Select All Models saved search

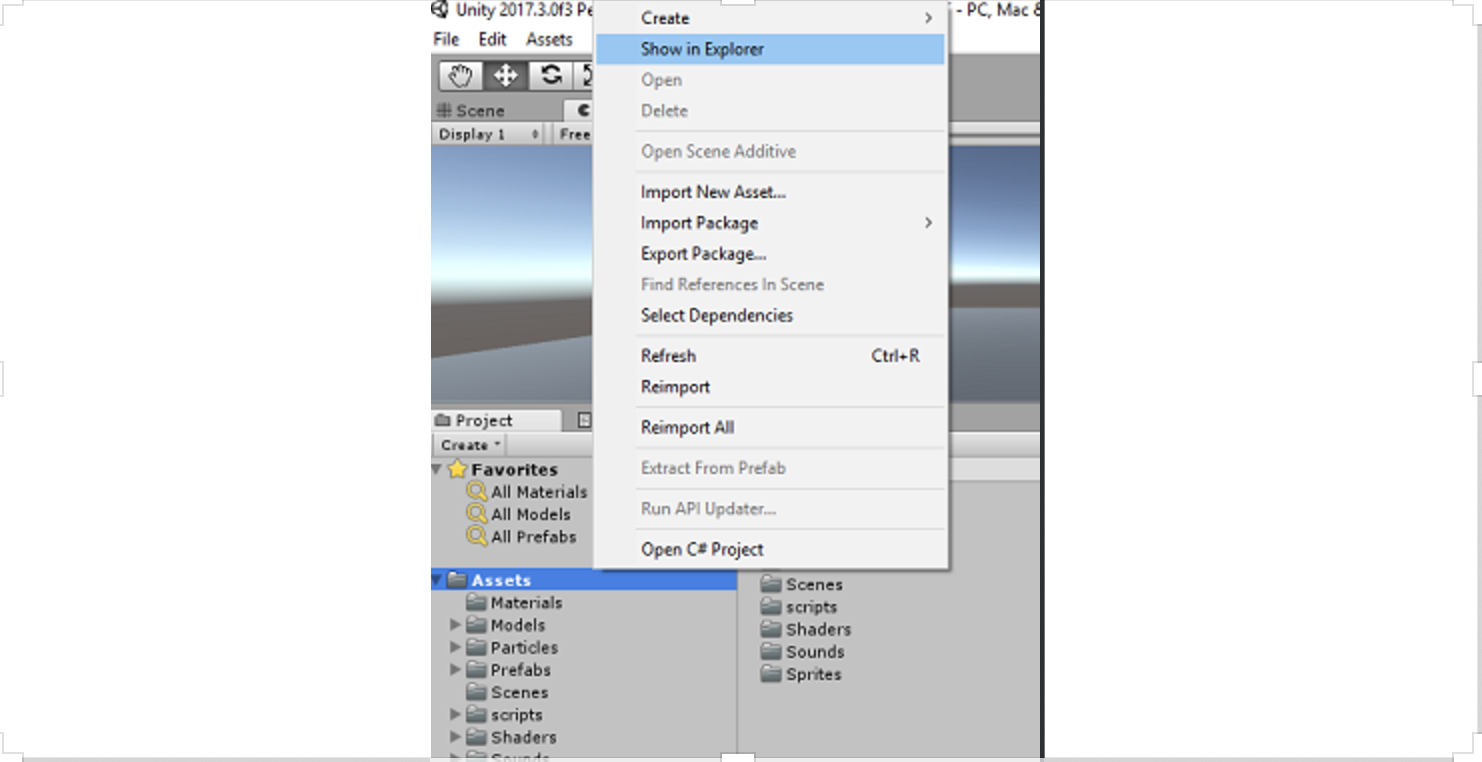tap(531, 514)
